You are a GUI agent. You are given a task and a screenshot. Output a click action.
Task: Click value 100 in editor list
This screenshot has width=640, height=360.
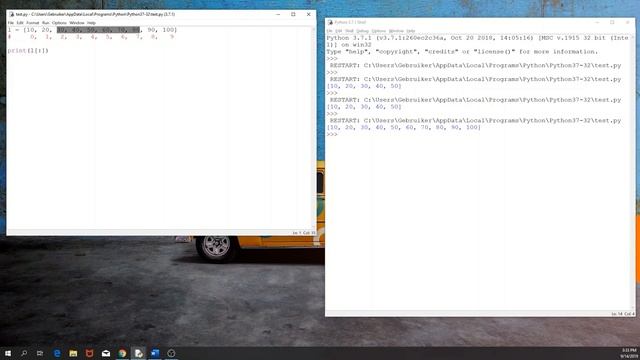click(x=169, y=30)
